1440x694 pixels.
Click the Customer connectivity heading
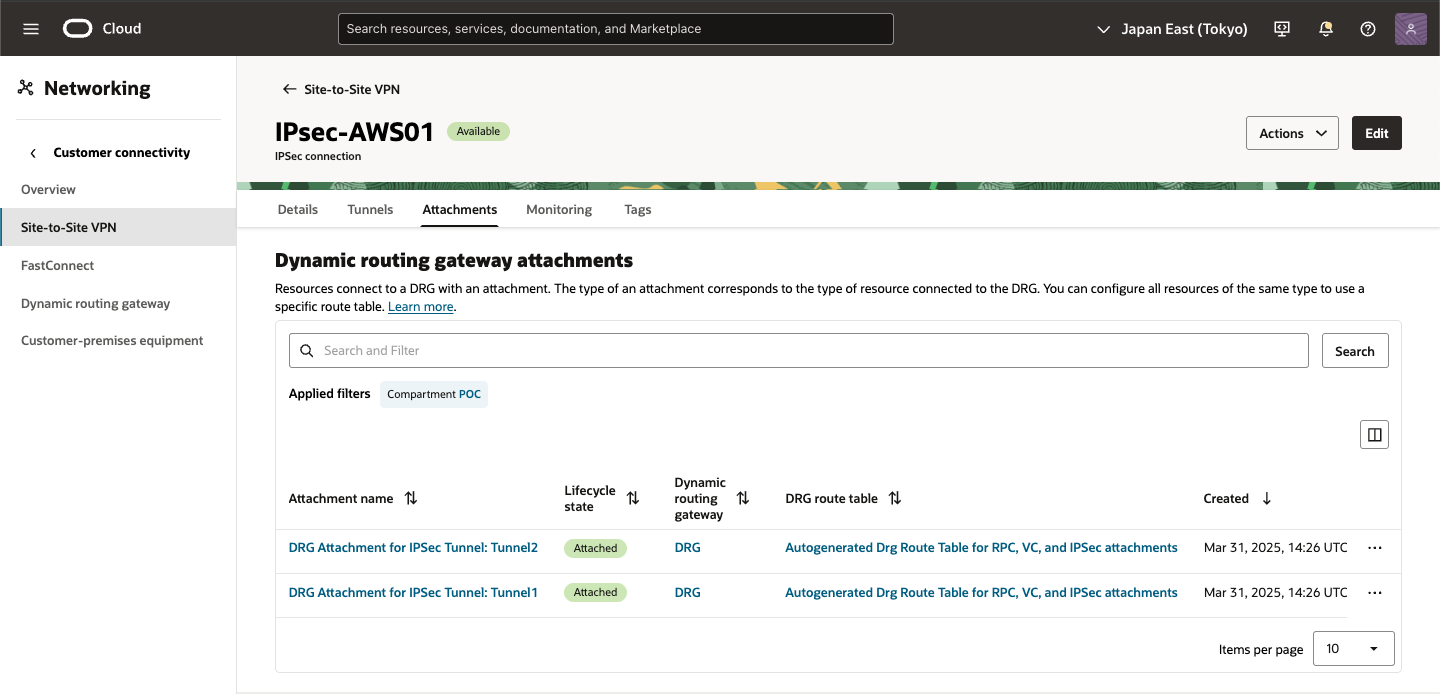click(x=122, y=153)
